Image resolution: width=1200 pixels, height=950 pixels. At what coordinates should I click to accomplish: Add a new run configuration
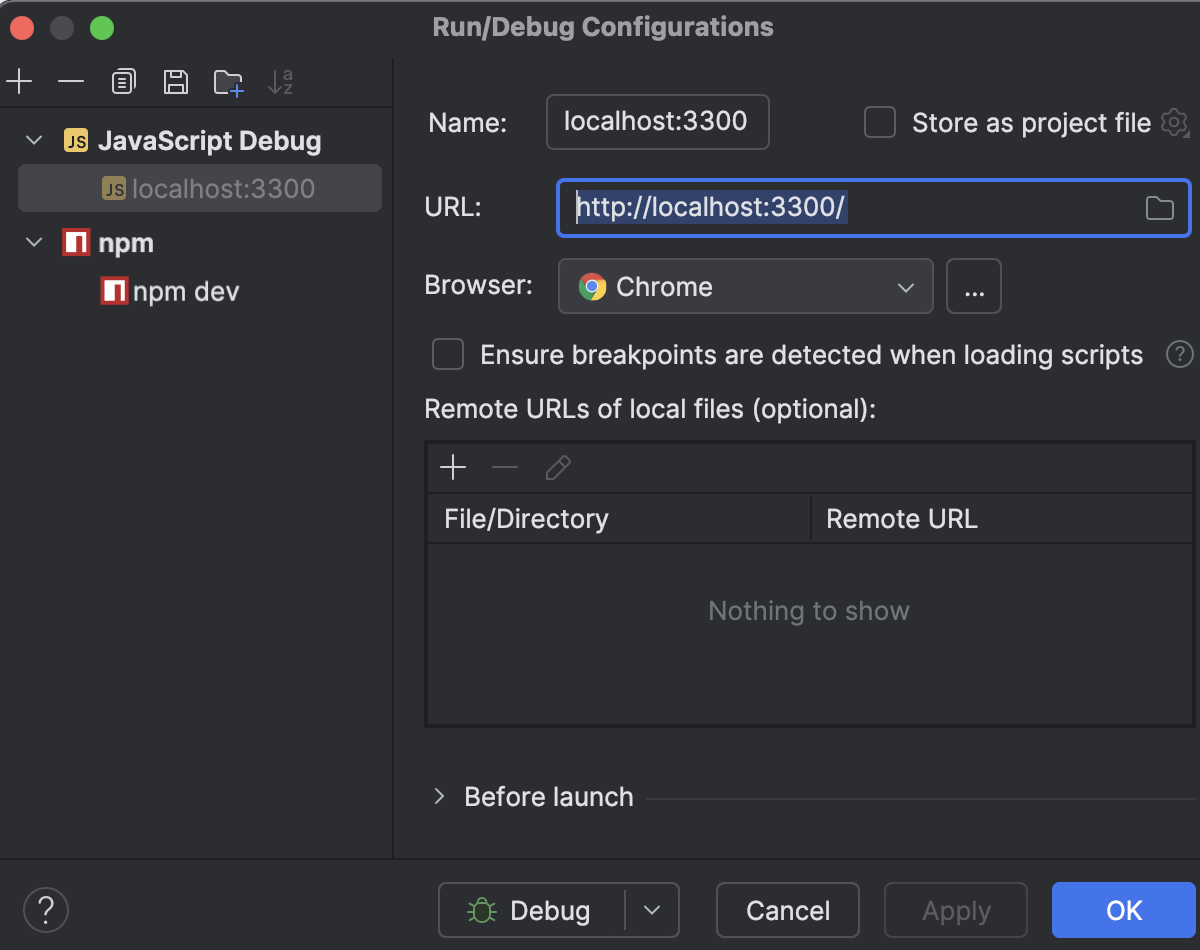click(x=19, y=81)
